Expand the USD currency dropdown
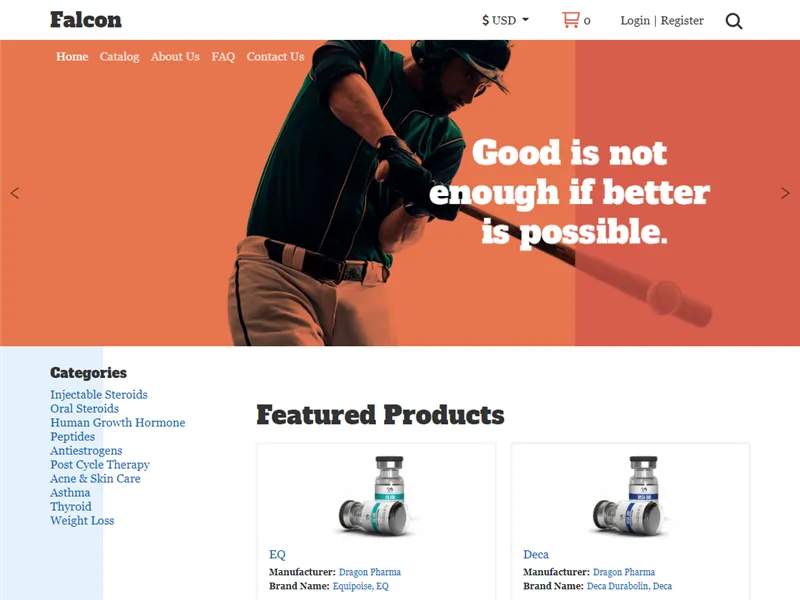 click(505, 20)
